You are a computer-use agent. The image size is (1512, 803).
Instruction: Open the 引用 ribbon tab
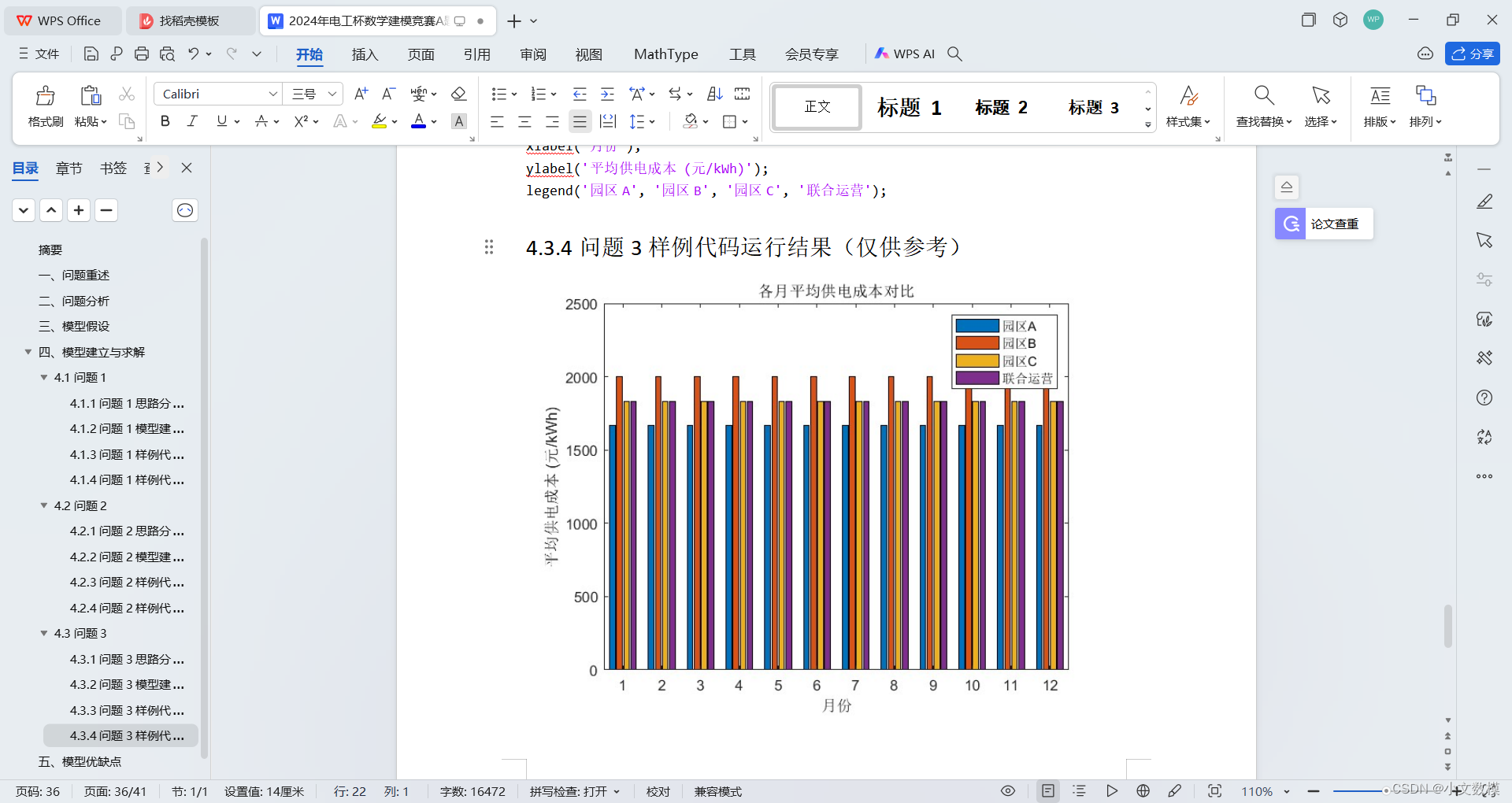476,54
